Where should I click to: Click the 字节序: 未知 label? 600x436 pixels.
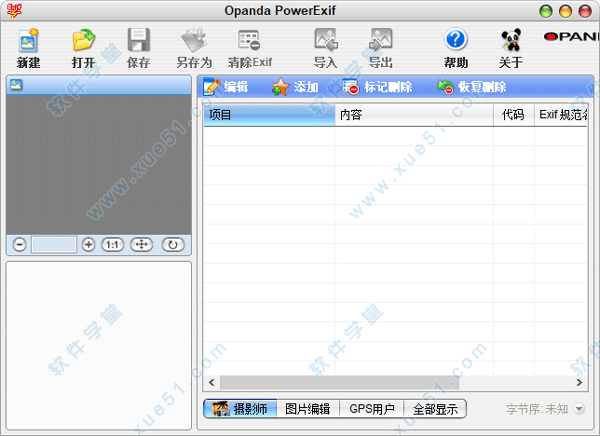pos(537,409)
